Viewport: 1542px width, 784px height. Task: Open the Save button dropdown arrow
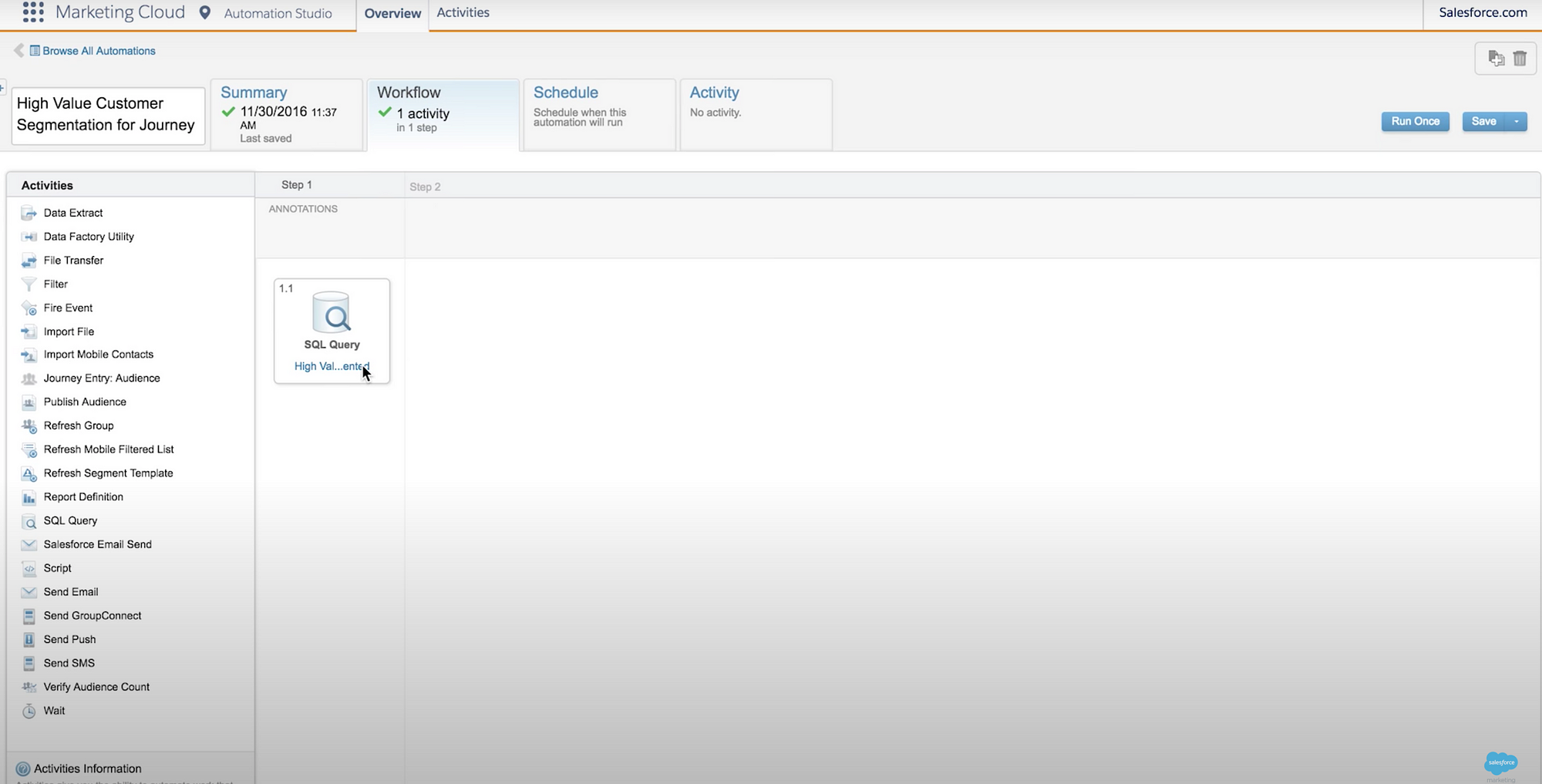[1517, 122]
